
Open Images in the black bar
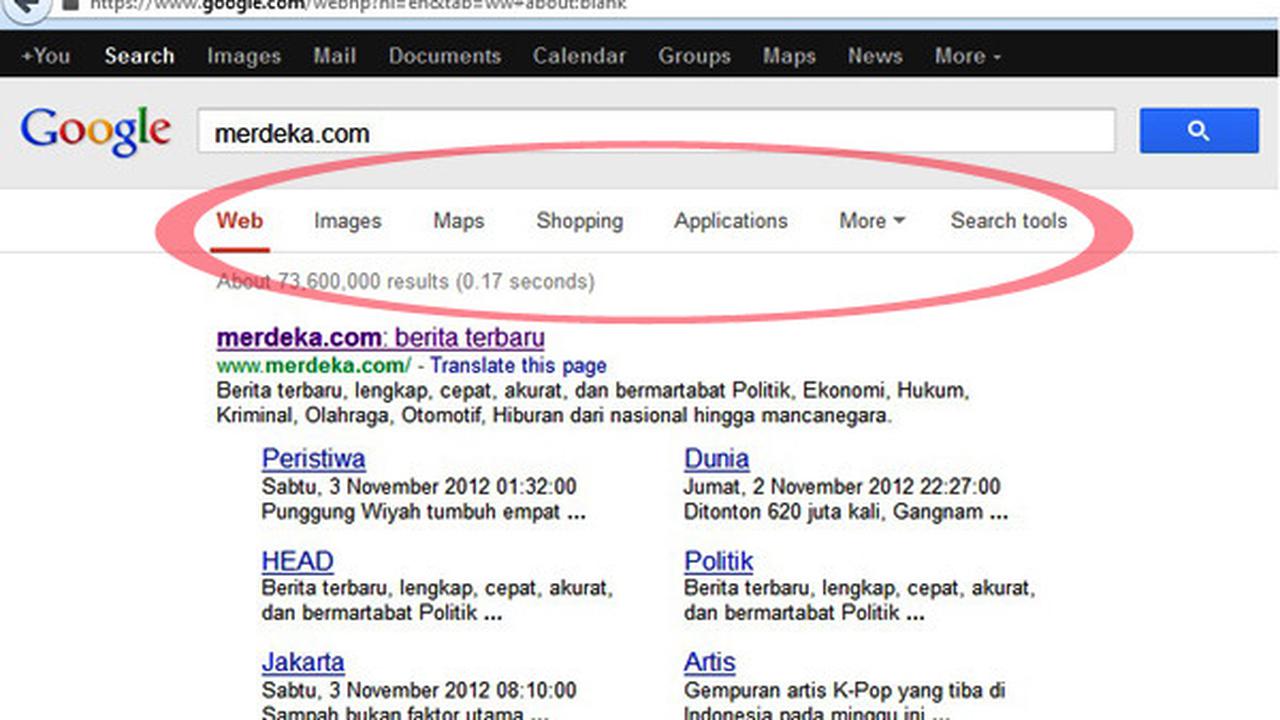tap(244, 56)
